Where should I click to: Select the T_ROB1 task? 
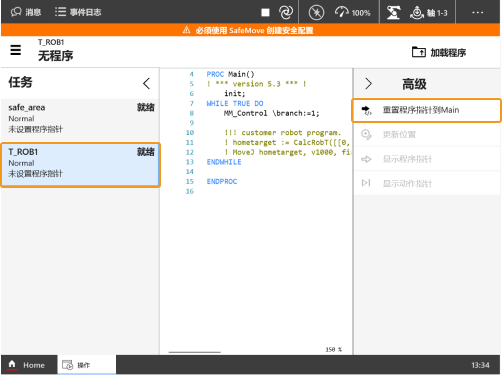[x=80, y=165]
